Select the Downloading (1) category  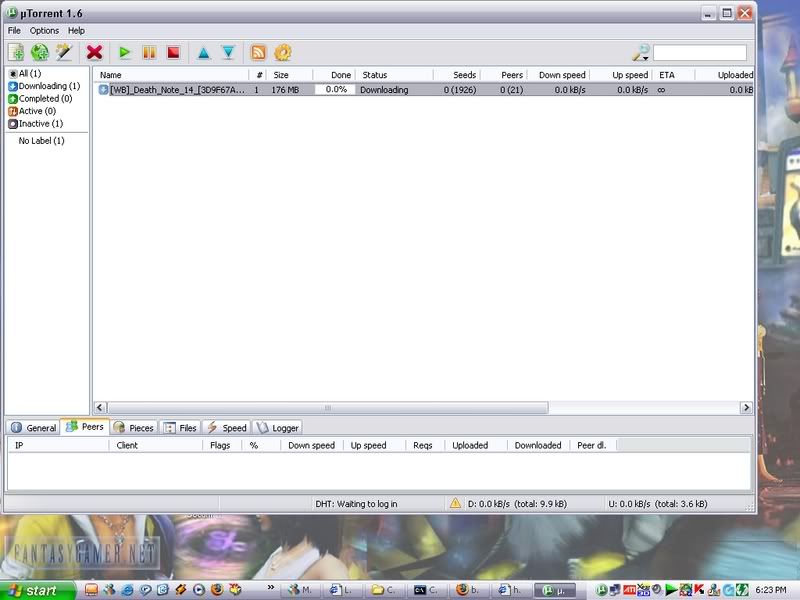[x=48, y=86]
